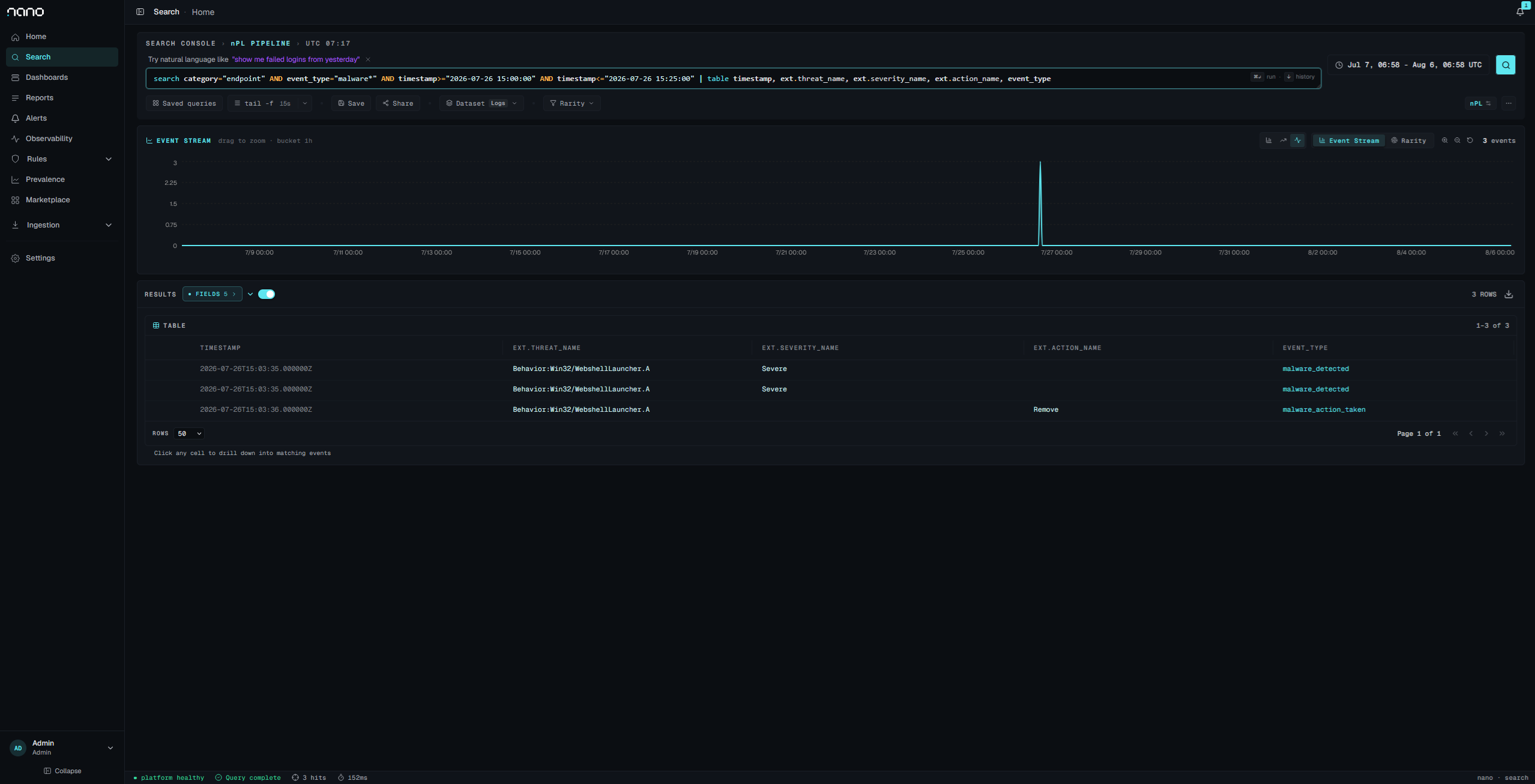Collapse the sidebar
Screen dimensions: 1535x784
click(x=62, y=771)
